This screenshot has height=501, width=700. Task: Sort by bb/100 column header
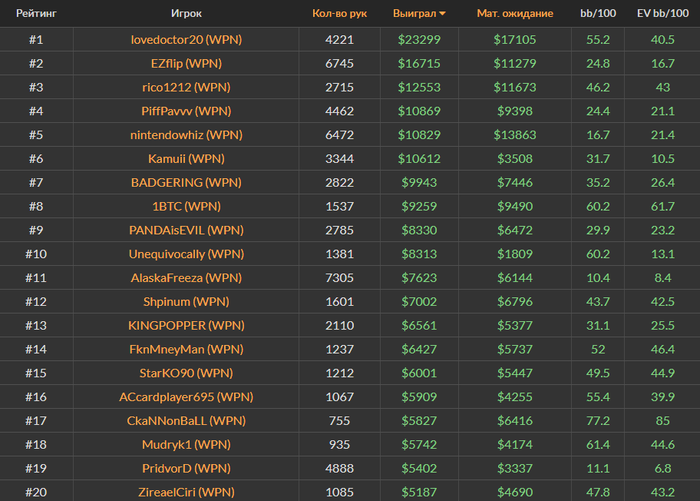598,14
